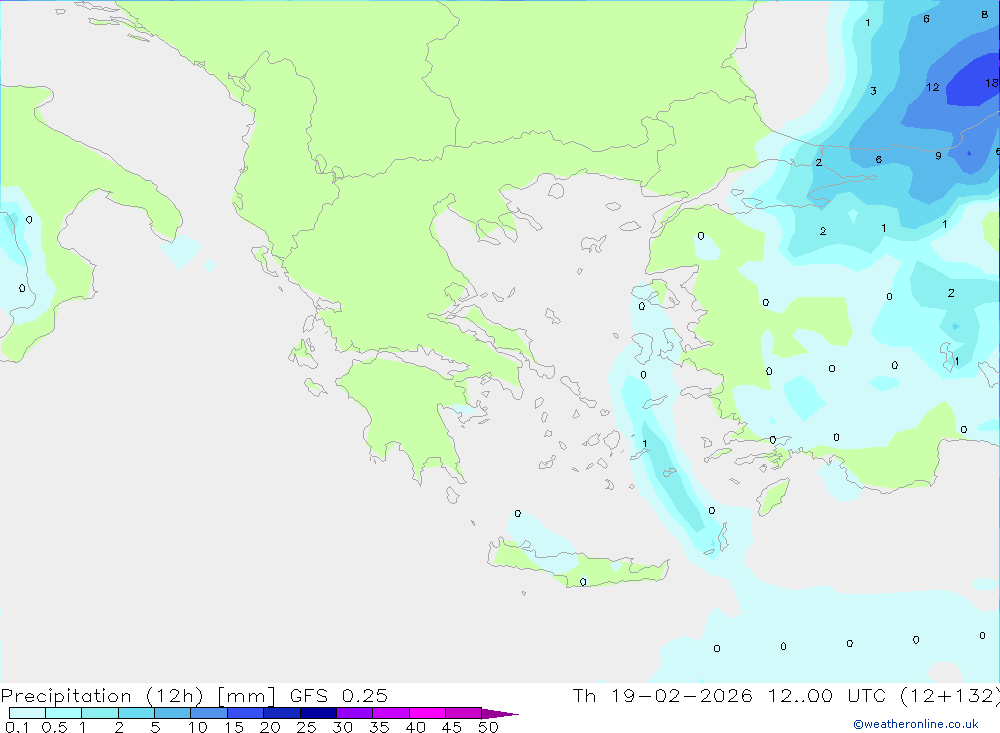Click the legend label "50"
Screen dimensions: 1000x733
tap(489, 727)
